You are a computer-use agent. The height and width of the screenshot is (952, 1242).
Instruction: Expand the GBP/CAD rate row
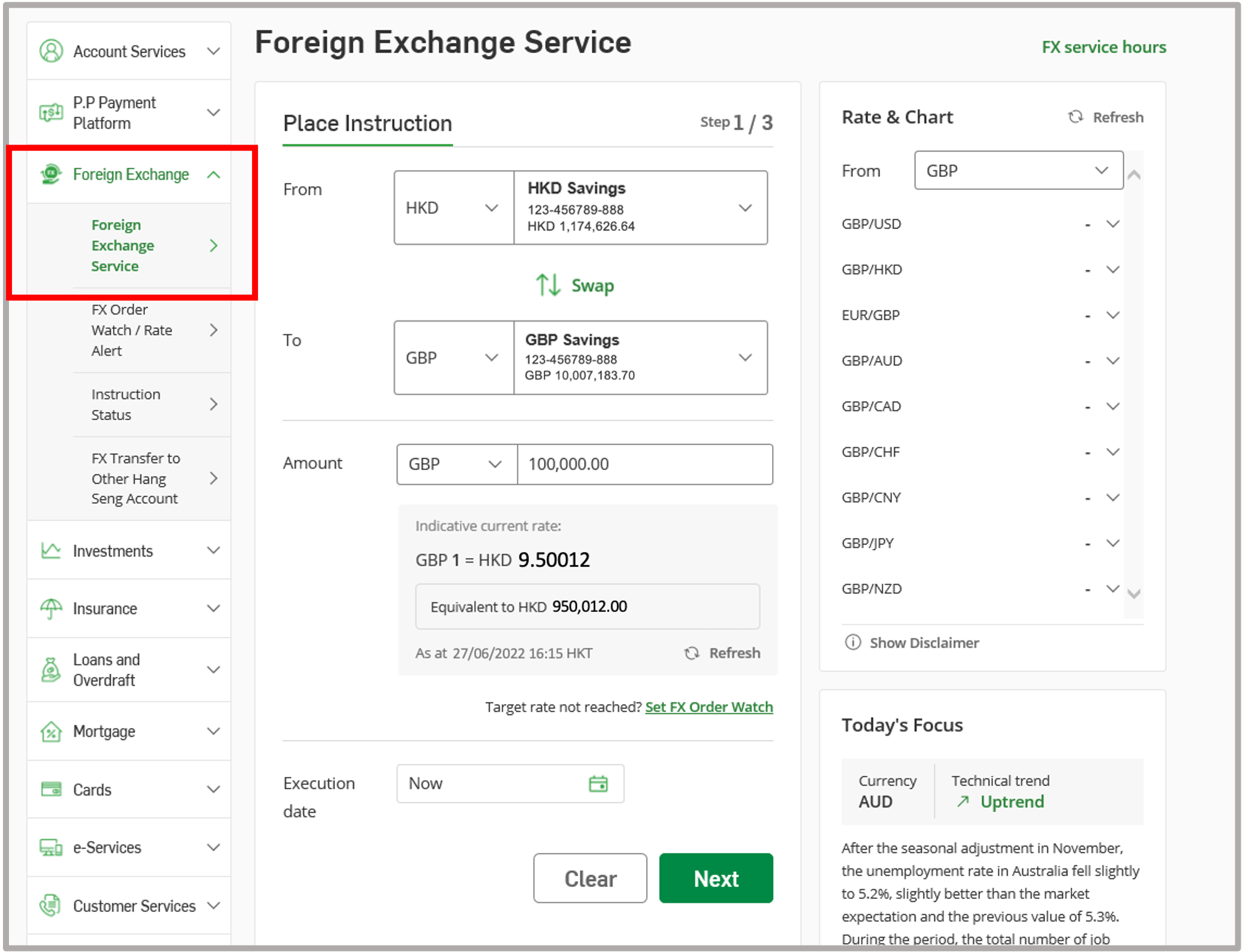pyautogui.click(x=1112, y=406)
